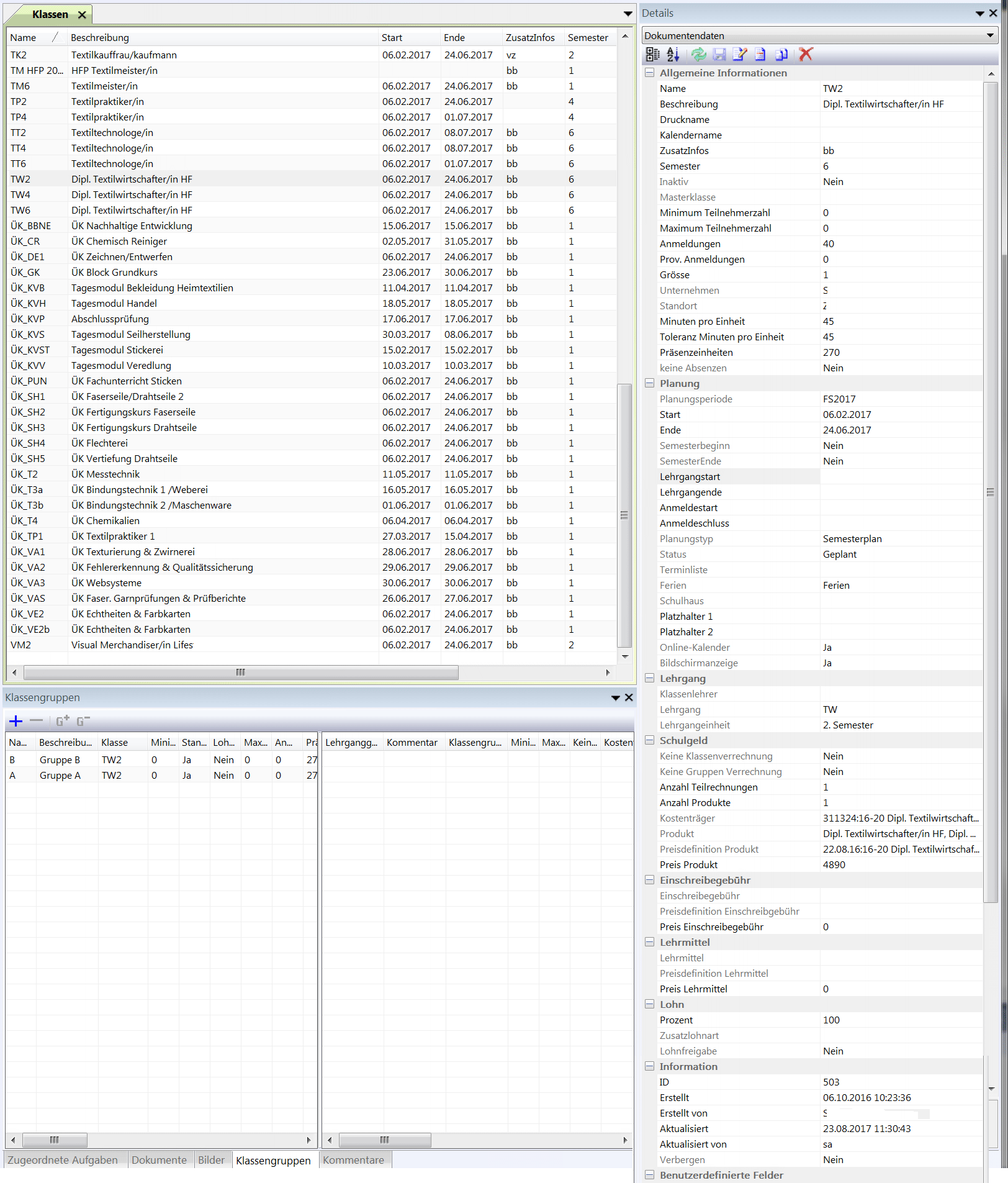Click the edit document pencil icon
1008x1183 pixels.
click(x=739, y=55)
